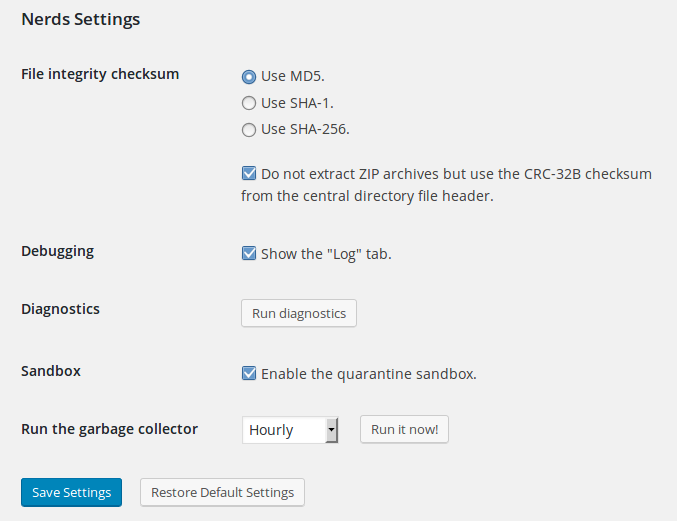Click the arrow on the Hourly combo box
Image resolution: width=677 pixels, height=521 pixels.
click(x=332, y=430)
